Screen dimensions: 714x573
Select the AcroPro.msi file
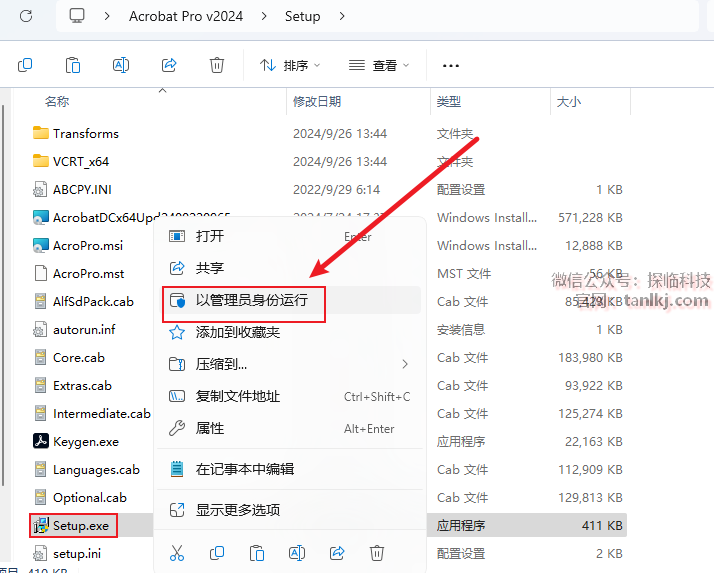(x=88, y=246)
